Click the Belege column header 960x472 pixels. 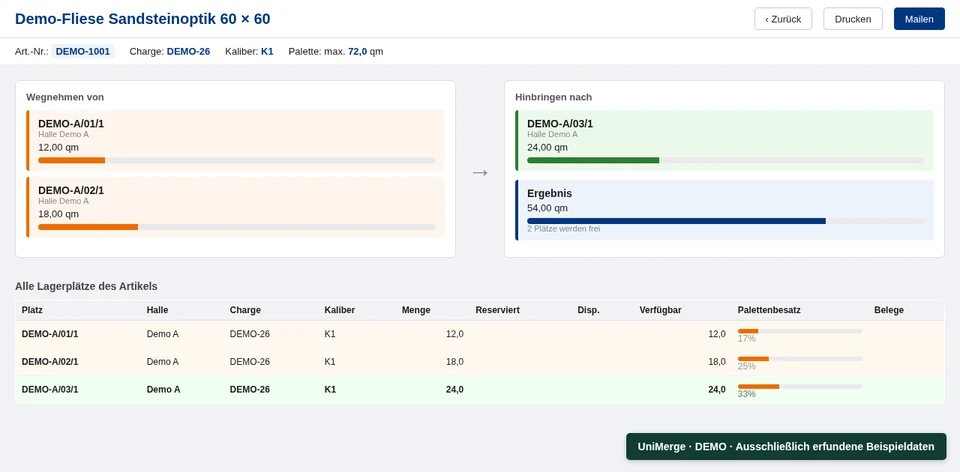889,310
